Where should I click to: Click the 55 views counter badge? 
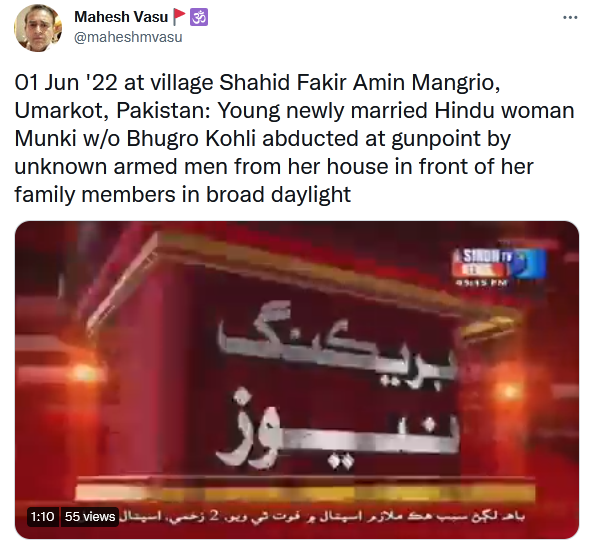click(90, 516)
